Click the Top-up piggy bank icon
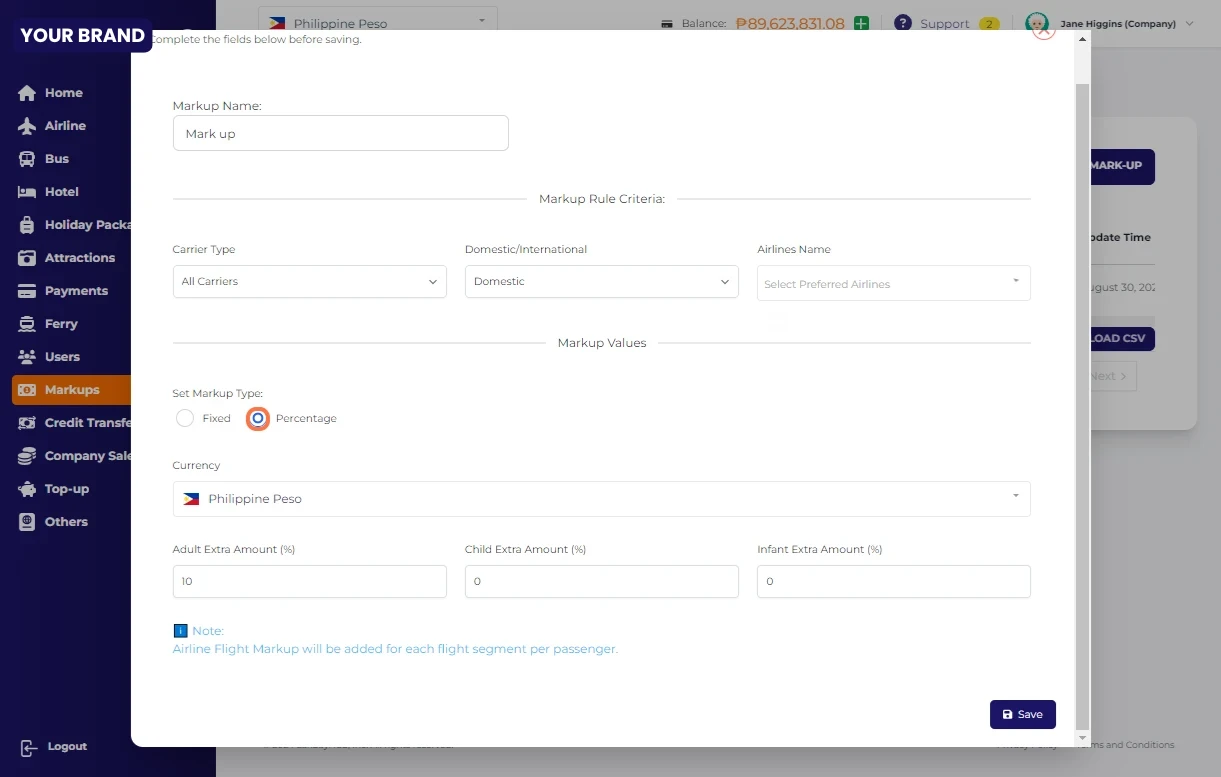This screenshot has width=1221, height=777. click(x=27, y=489)
